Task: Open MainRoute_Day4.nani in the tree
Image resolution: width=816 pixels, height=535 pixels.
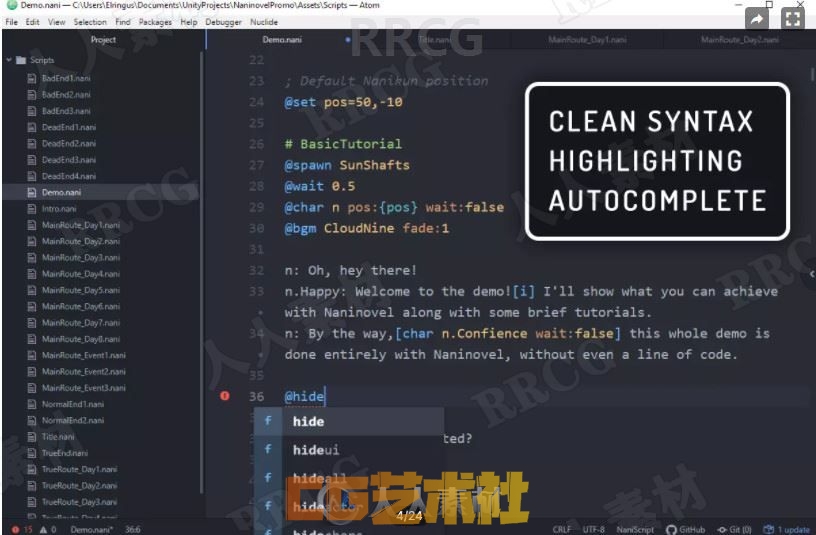Action: click(80, 274)
